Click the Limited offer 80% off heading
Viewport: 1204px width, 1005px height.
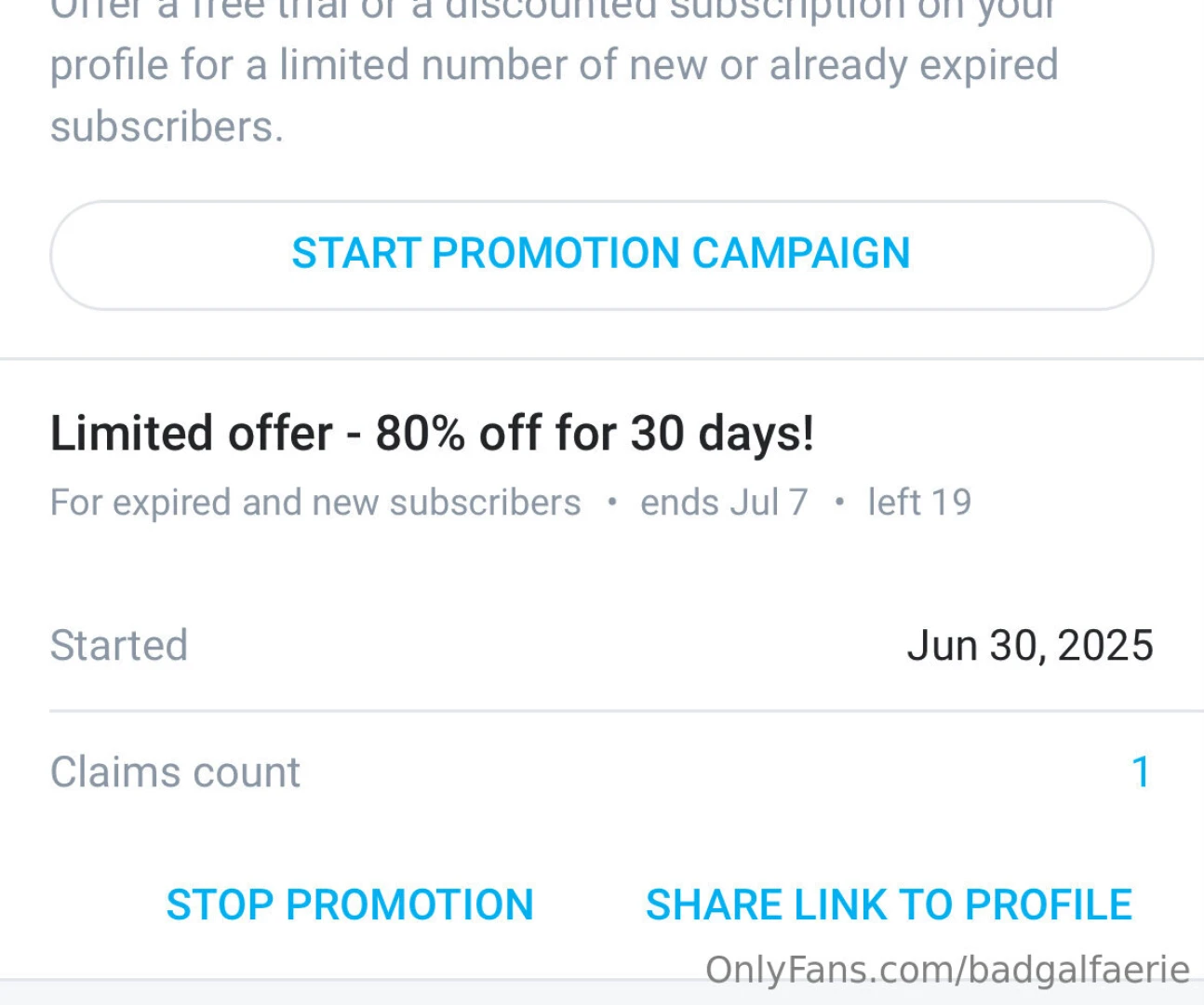click(432, 434)
